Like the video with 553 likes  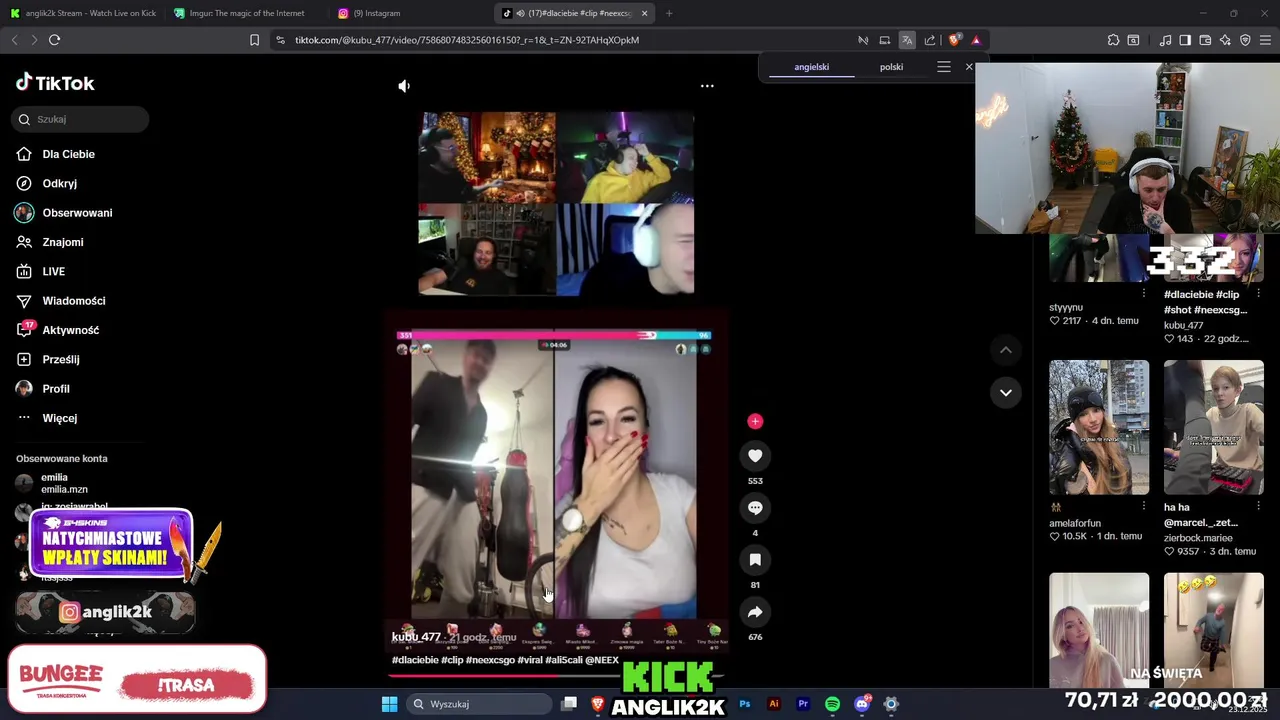pyautogui.click(x=755, y=456)
